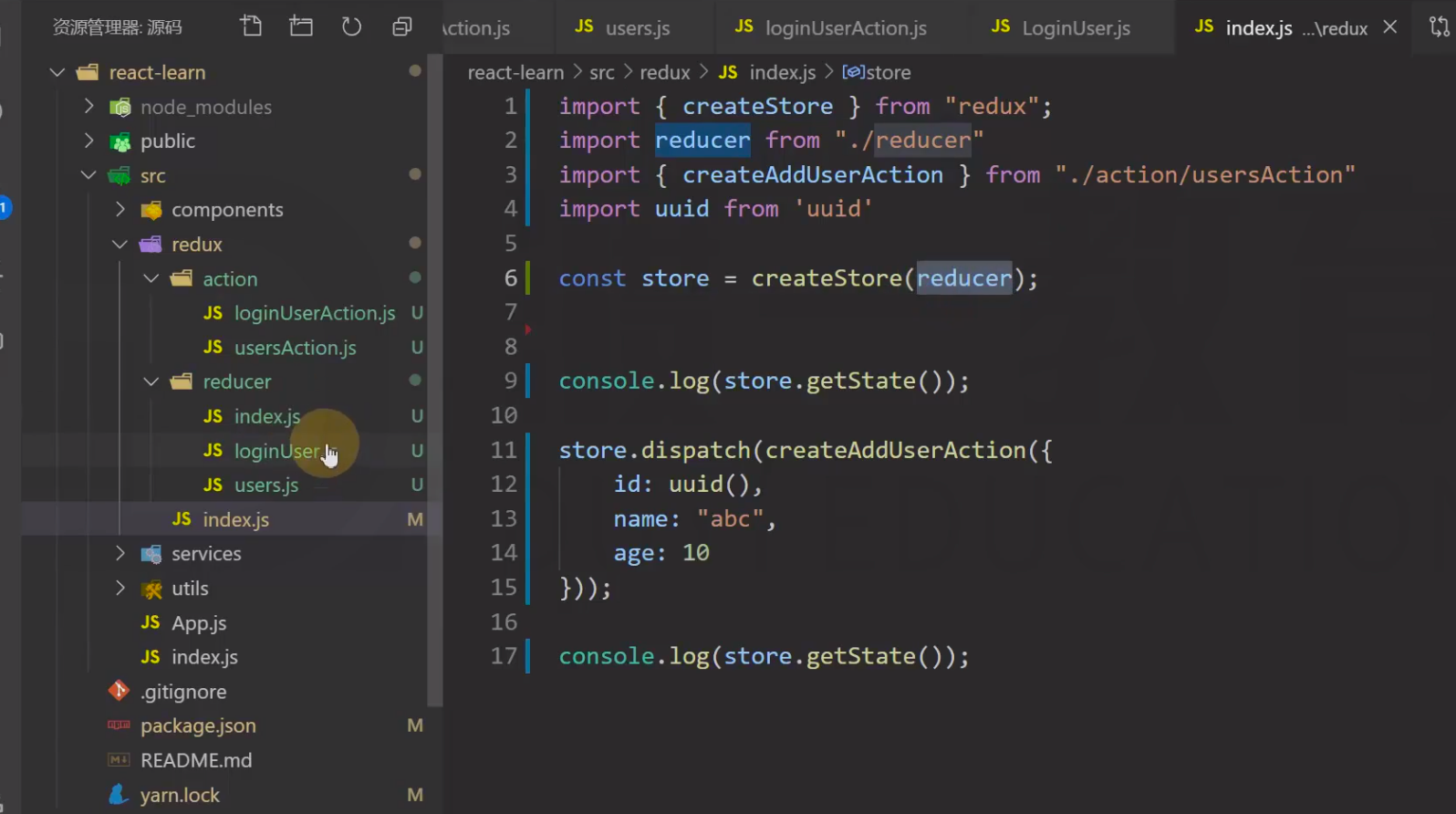Click the name: "abc" property line

pos(694,519)
